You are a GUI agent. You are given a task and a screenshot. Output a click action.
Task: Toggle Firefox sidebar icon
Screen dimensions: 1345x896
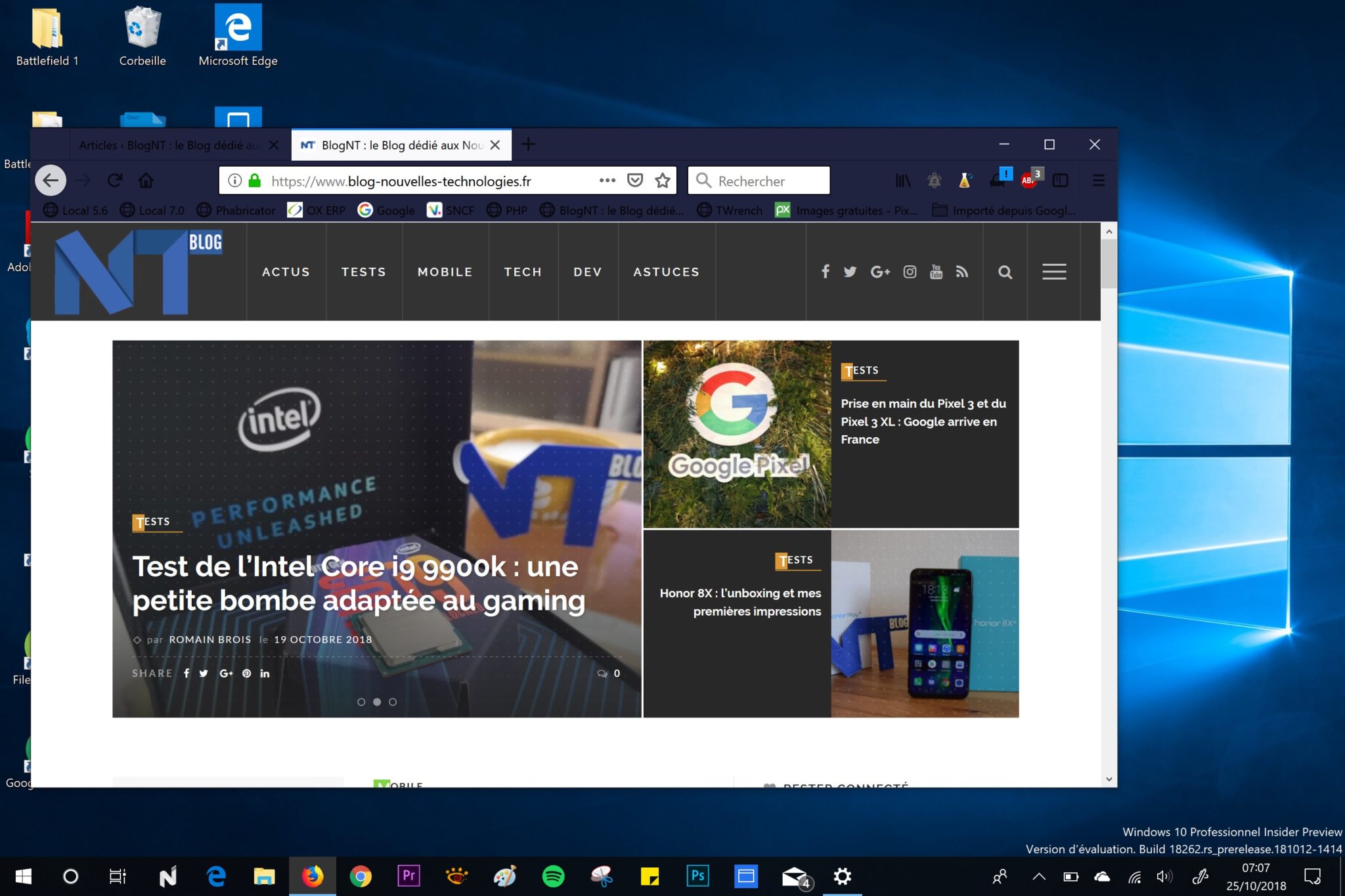[1060, 181]
